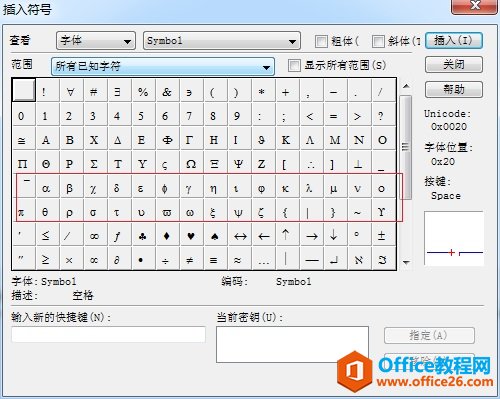The image size is (500, 399).
Task: Select the not-equal ≠ symbol
Action: tap(190, 259)
